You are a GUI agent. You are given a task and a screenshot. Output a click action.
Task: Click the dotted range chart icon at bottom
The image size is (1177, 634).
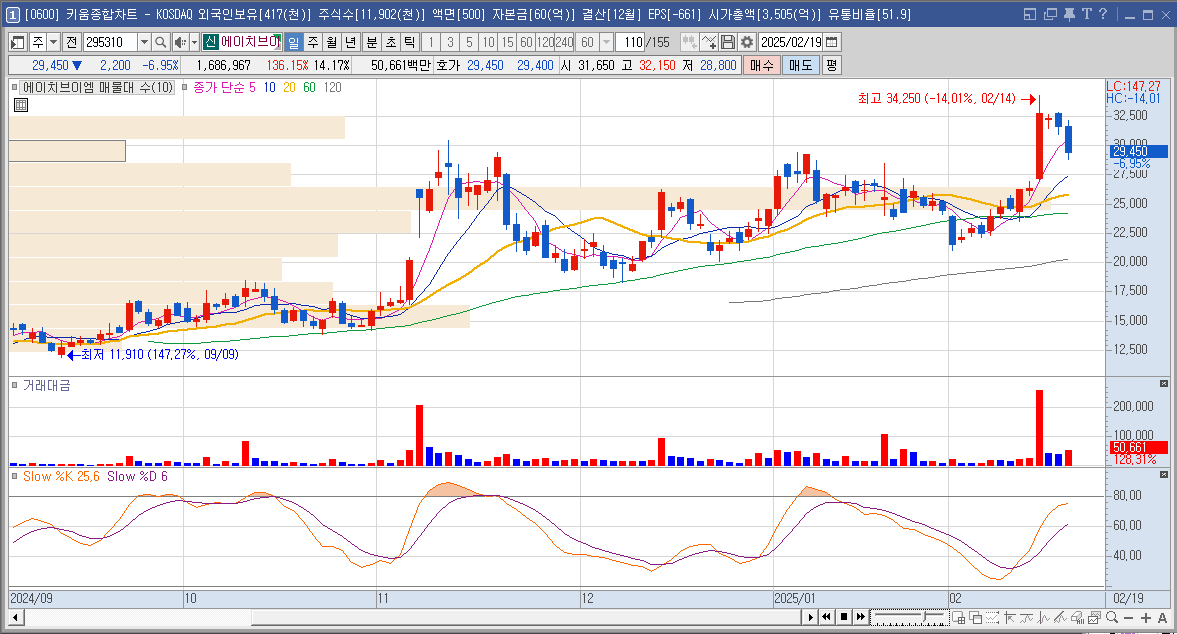pos(992,617)
